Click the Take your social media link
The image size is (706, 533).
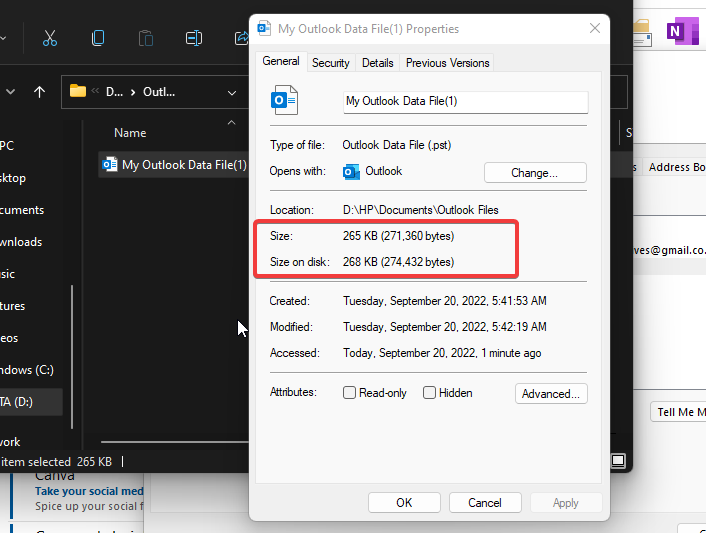tap(89, 491)
